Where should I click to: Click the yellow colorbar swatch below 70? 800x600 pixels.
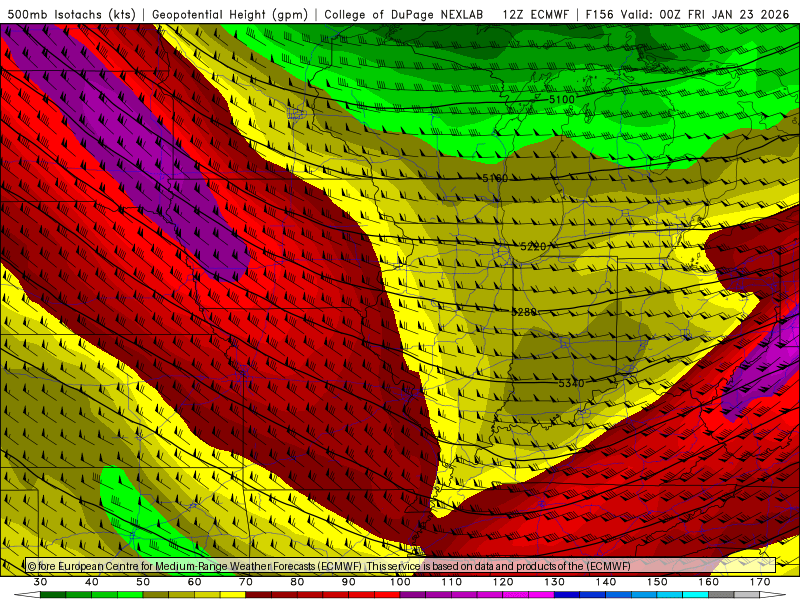coord(233,595)
